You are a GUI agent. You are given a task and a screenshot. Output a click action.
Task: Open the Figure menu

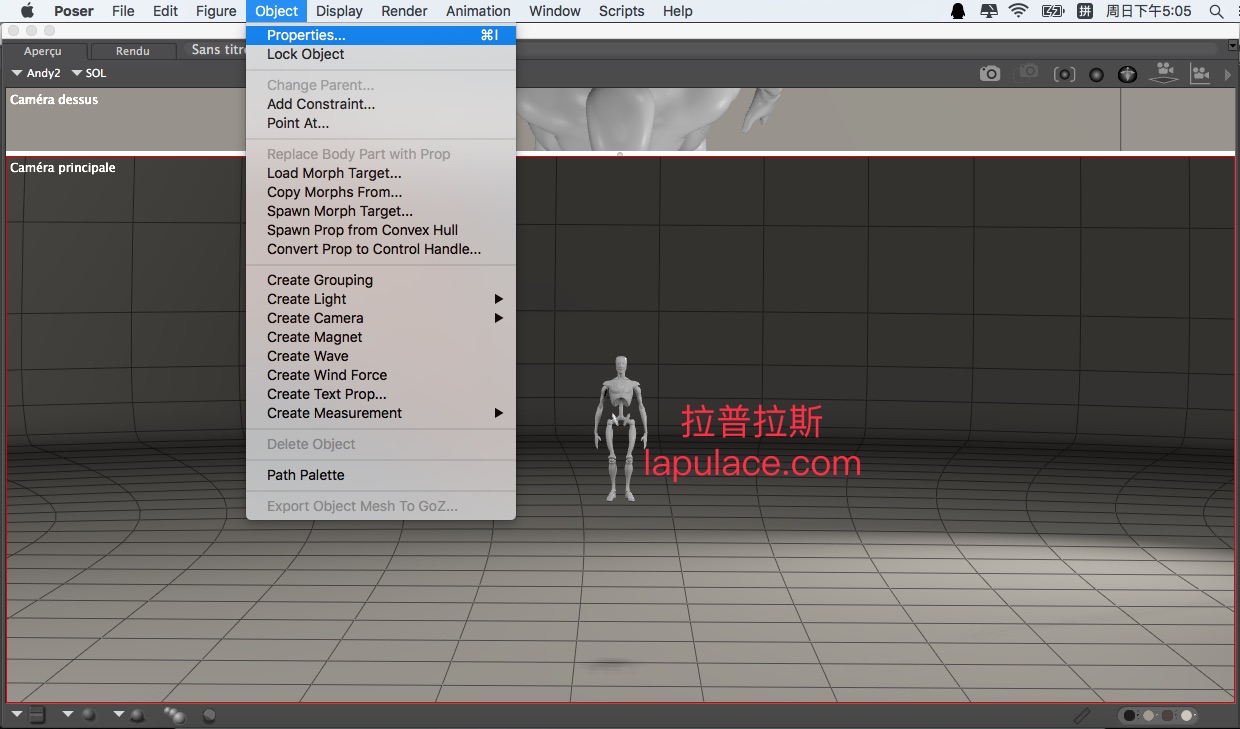(216, 11)
